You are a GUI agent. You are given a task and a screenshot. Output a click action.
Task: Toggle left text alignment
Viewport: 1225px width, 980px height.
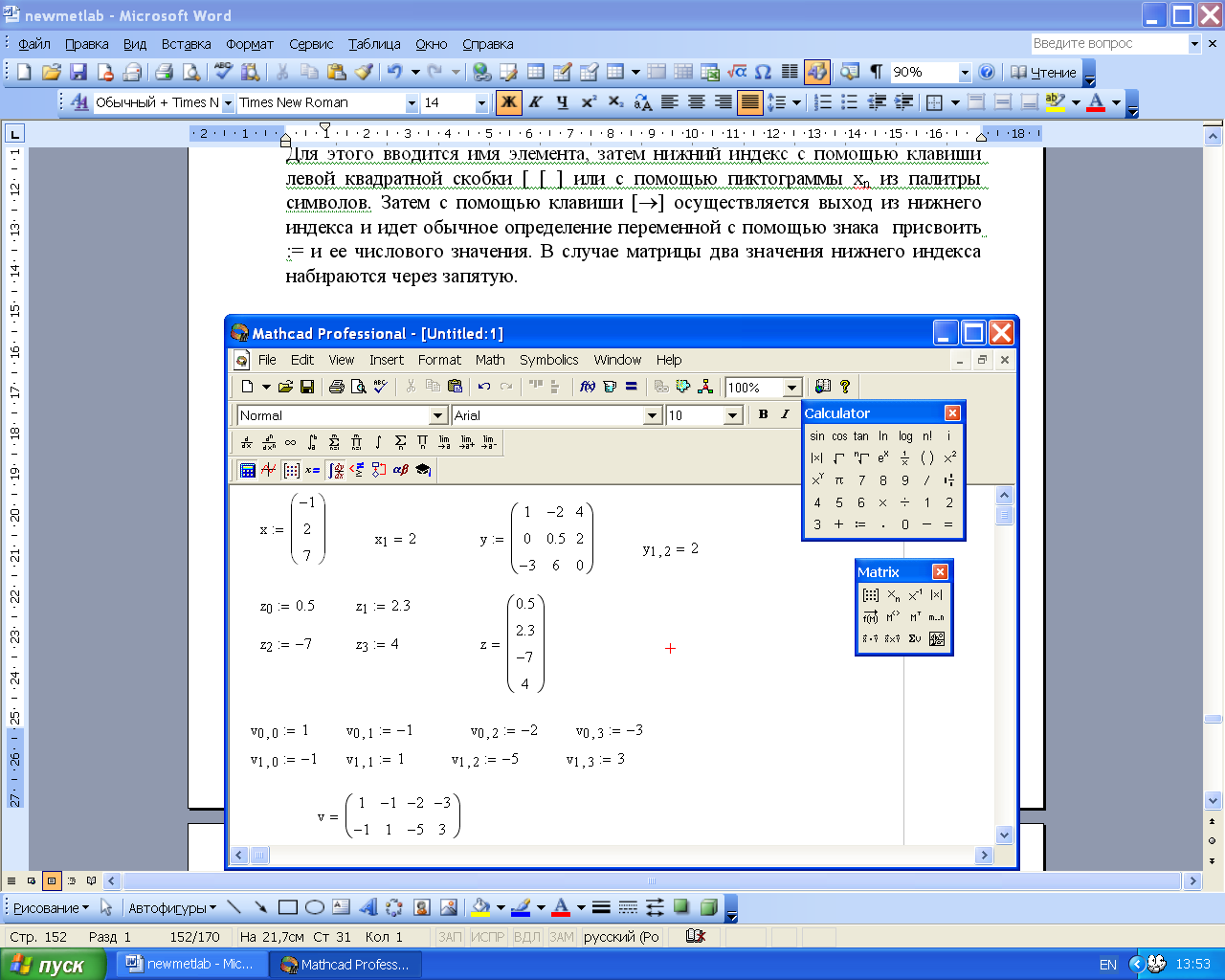click(670, 102)
